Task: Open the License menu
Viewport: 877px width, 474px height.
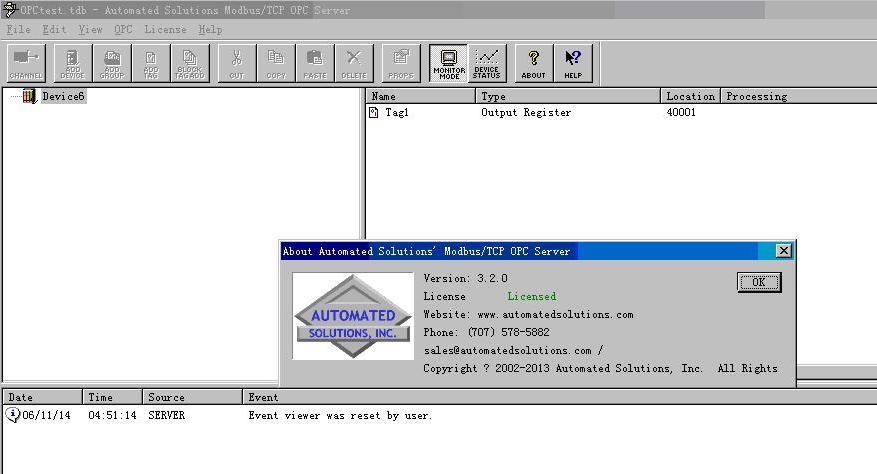Action: [165, 30]
